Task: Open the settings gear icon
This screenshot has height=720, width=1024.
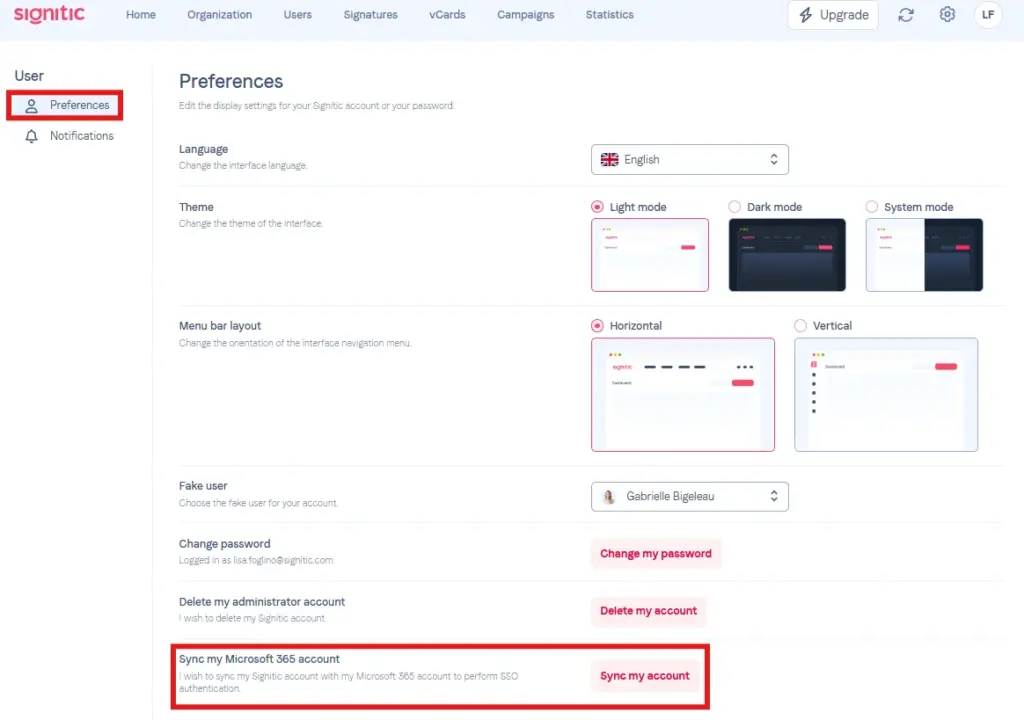Action: click(947, 14)
